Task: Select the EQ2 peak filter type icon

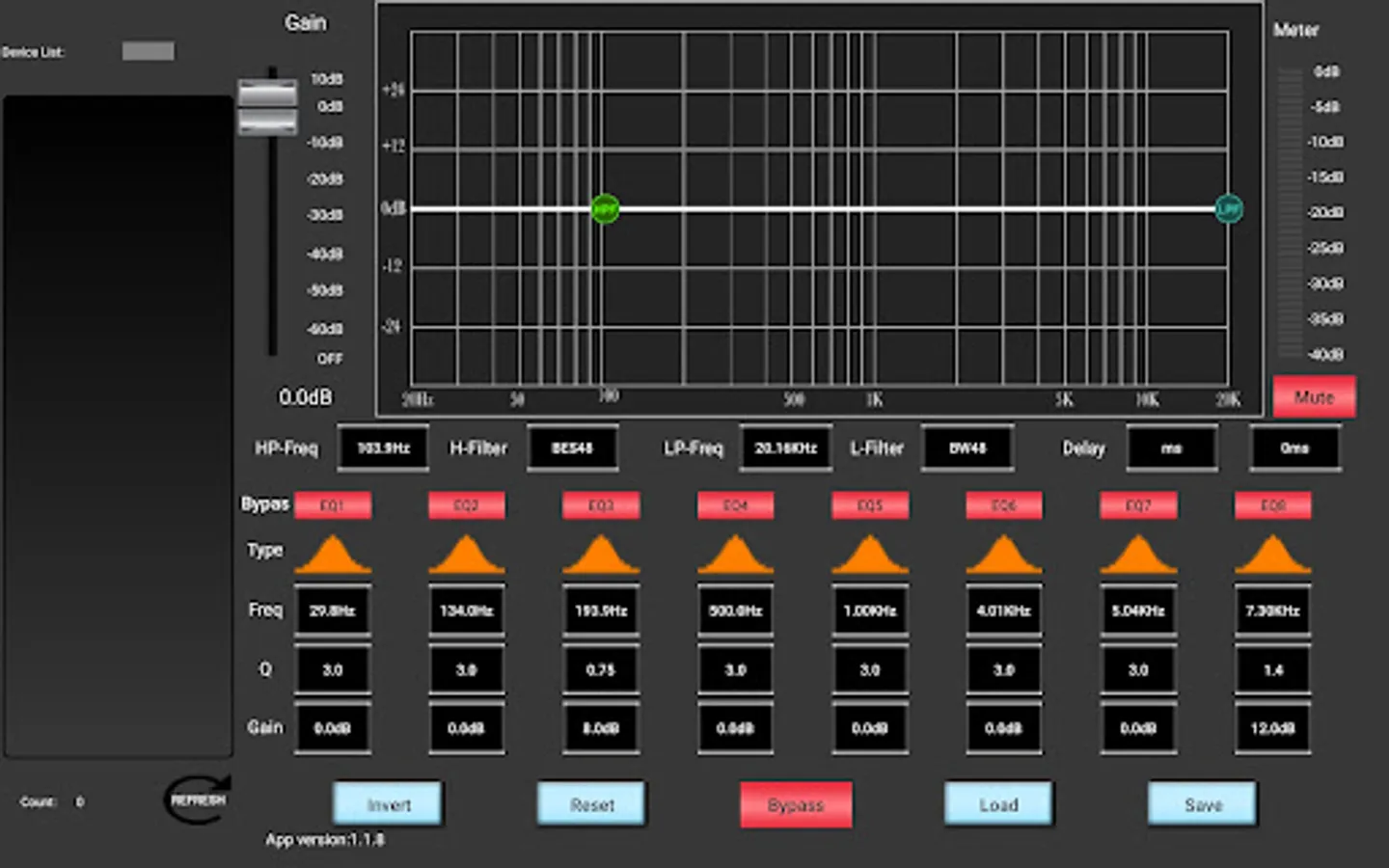Action: pyautogui.click(x=466, y=555)
